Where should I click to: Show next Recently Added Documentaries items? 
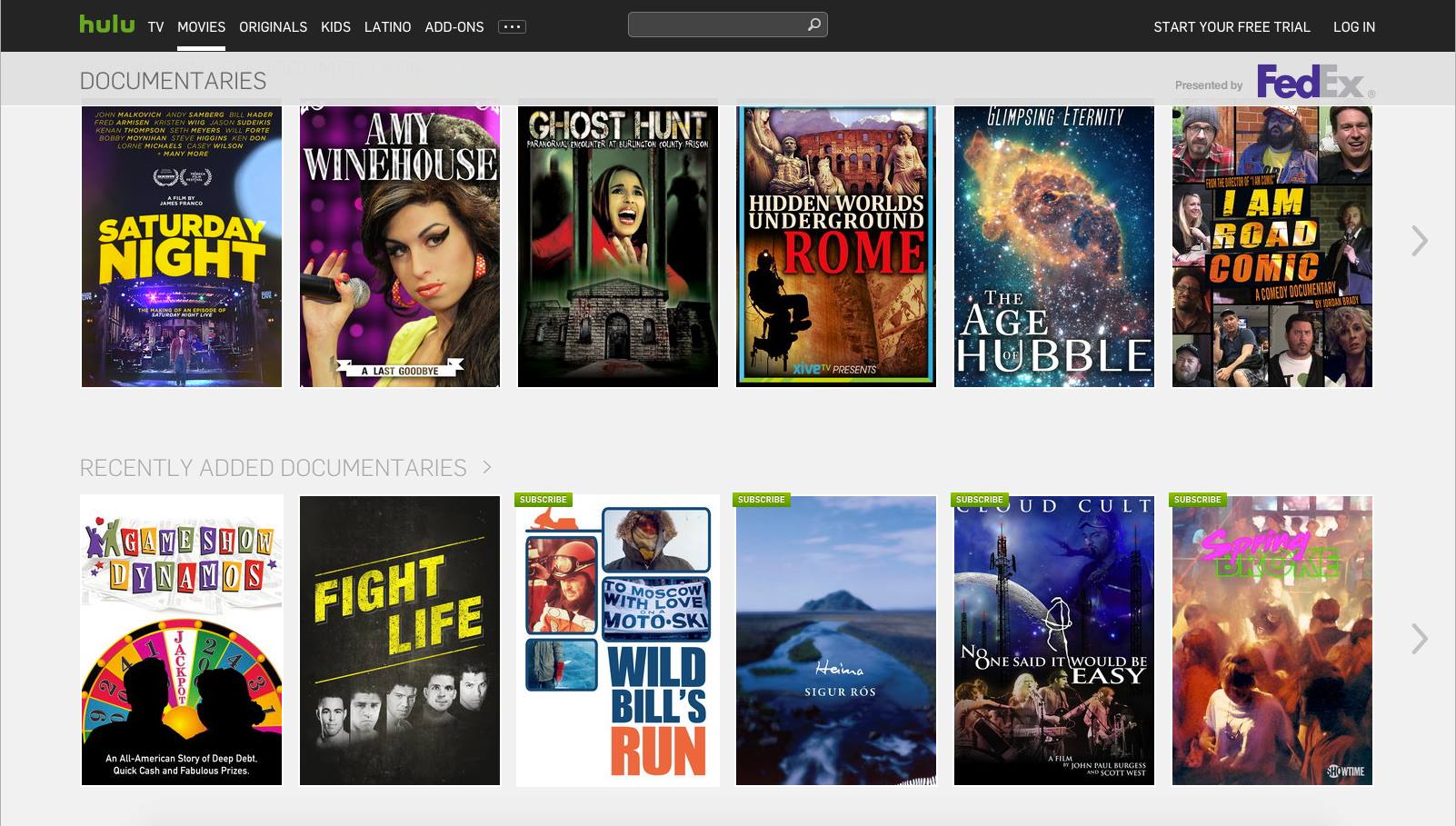[1420, 639]
